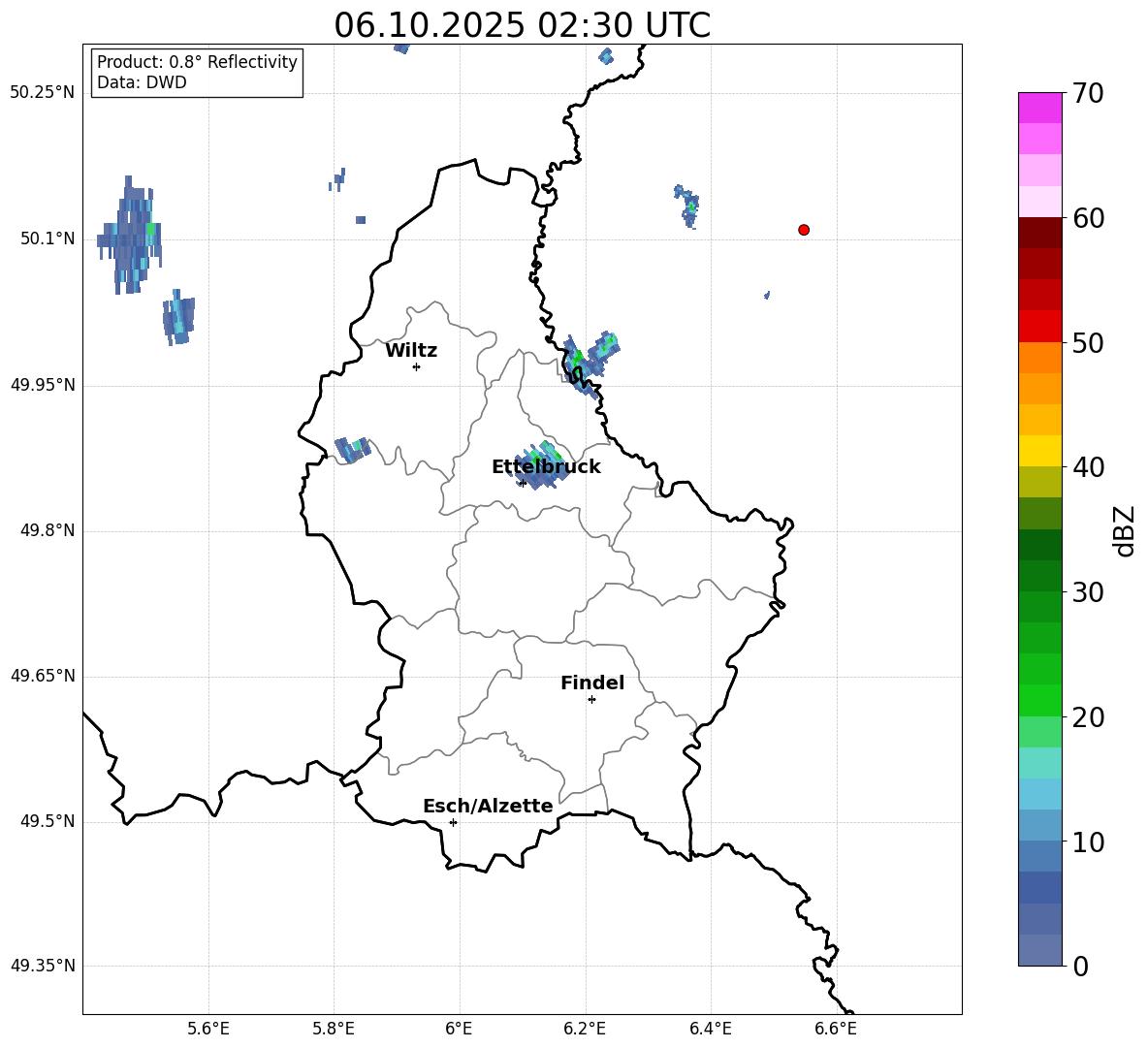Click the Findel station cross marker

591,699
